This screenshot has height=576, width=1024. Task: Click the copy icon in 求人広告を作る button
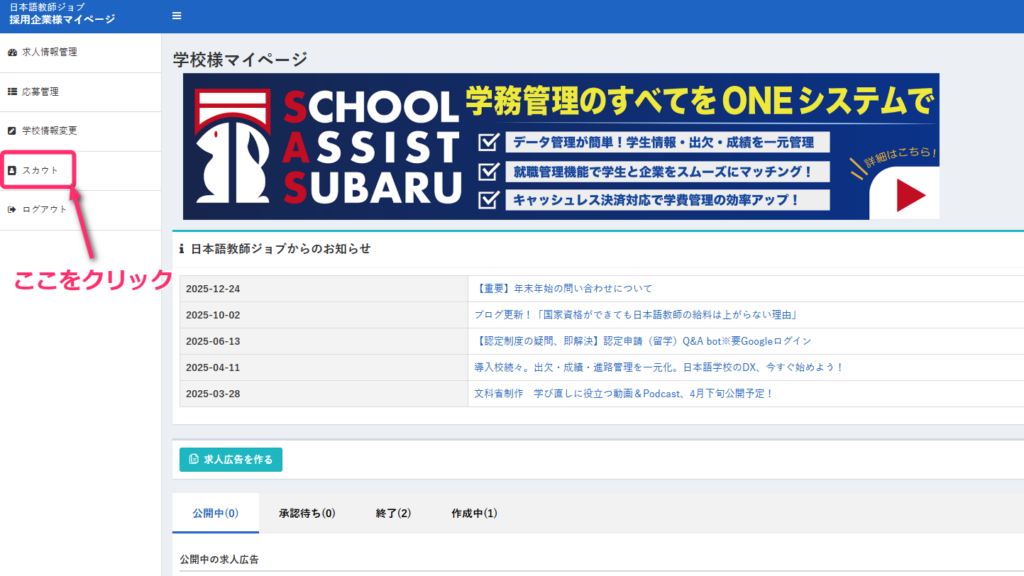click(194, 460)
